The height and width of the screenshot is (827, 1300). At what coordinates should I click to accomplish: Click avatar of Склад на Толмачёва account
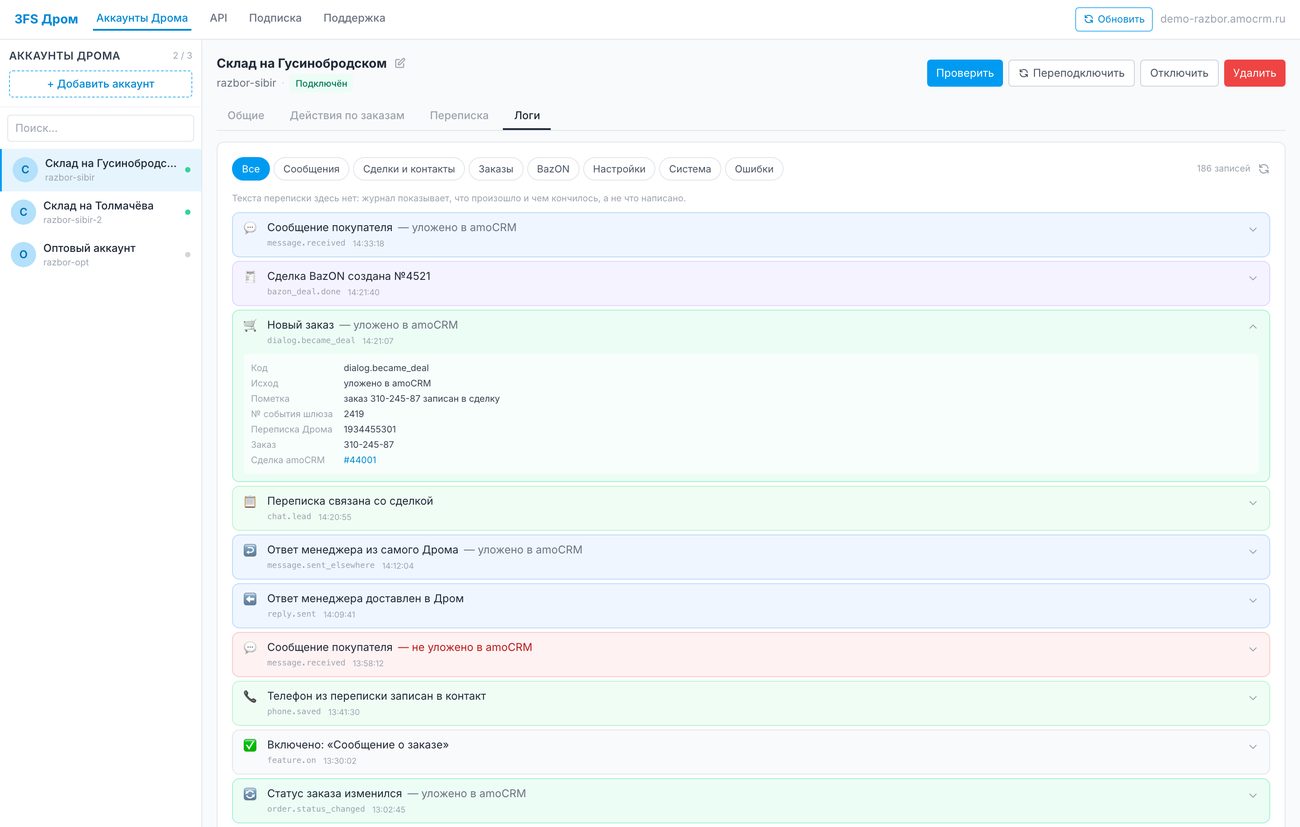tap(24, 212)
